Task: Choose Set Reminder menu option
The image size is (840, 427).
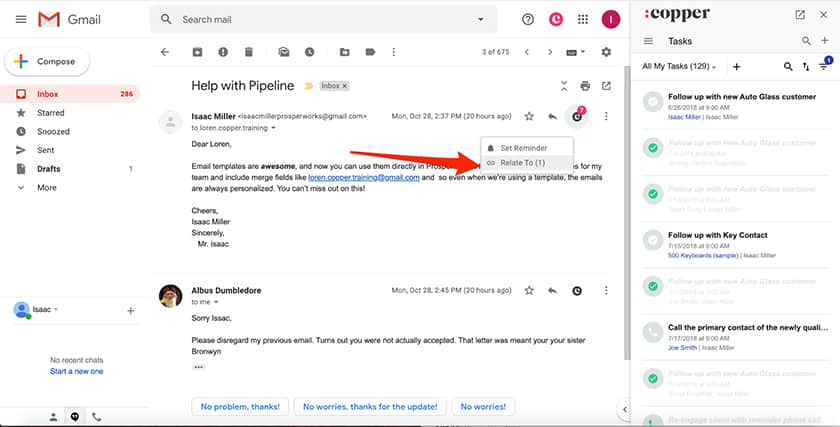Action: pos(527,148)
